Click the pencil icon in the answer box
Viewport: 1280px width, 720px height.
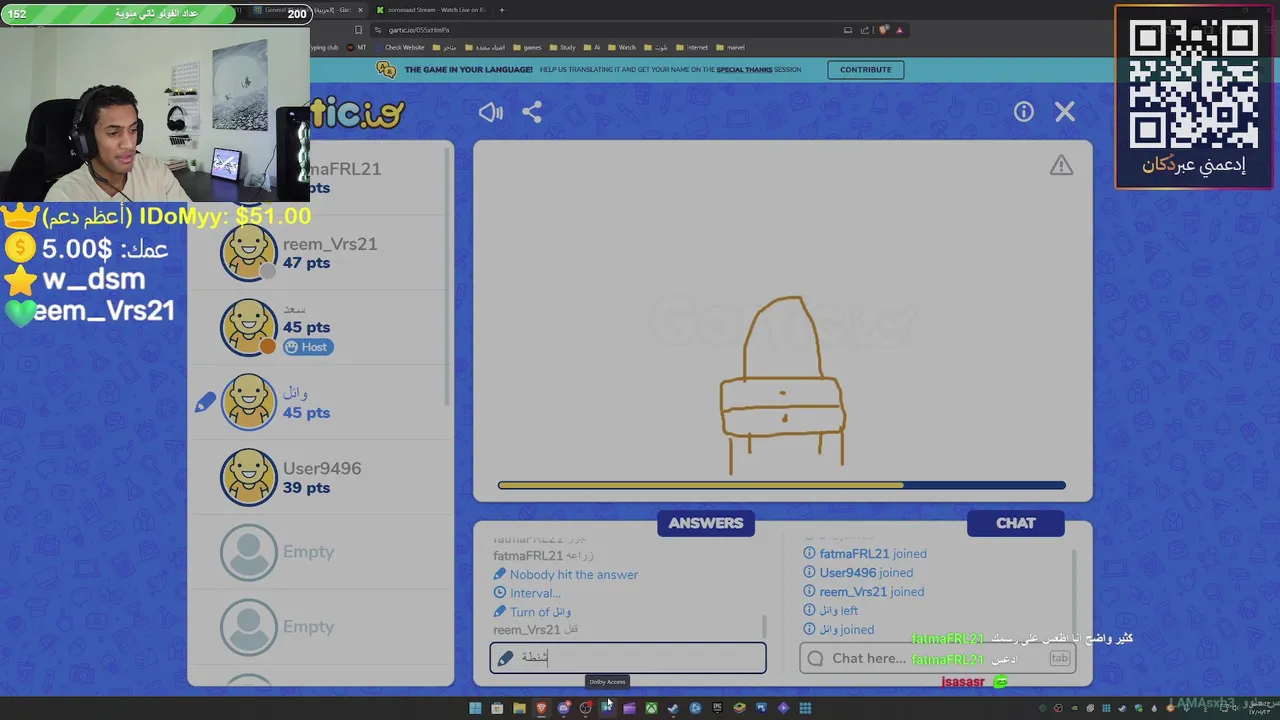click(x=505, y=658)
